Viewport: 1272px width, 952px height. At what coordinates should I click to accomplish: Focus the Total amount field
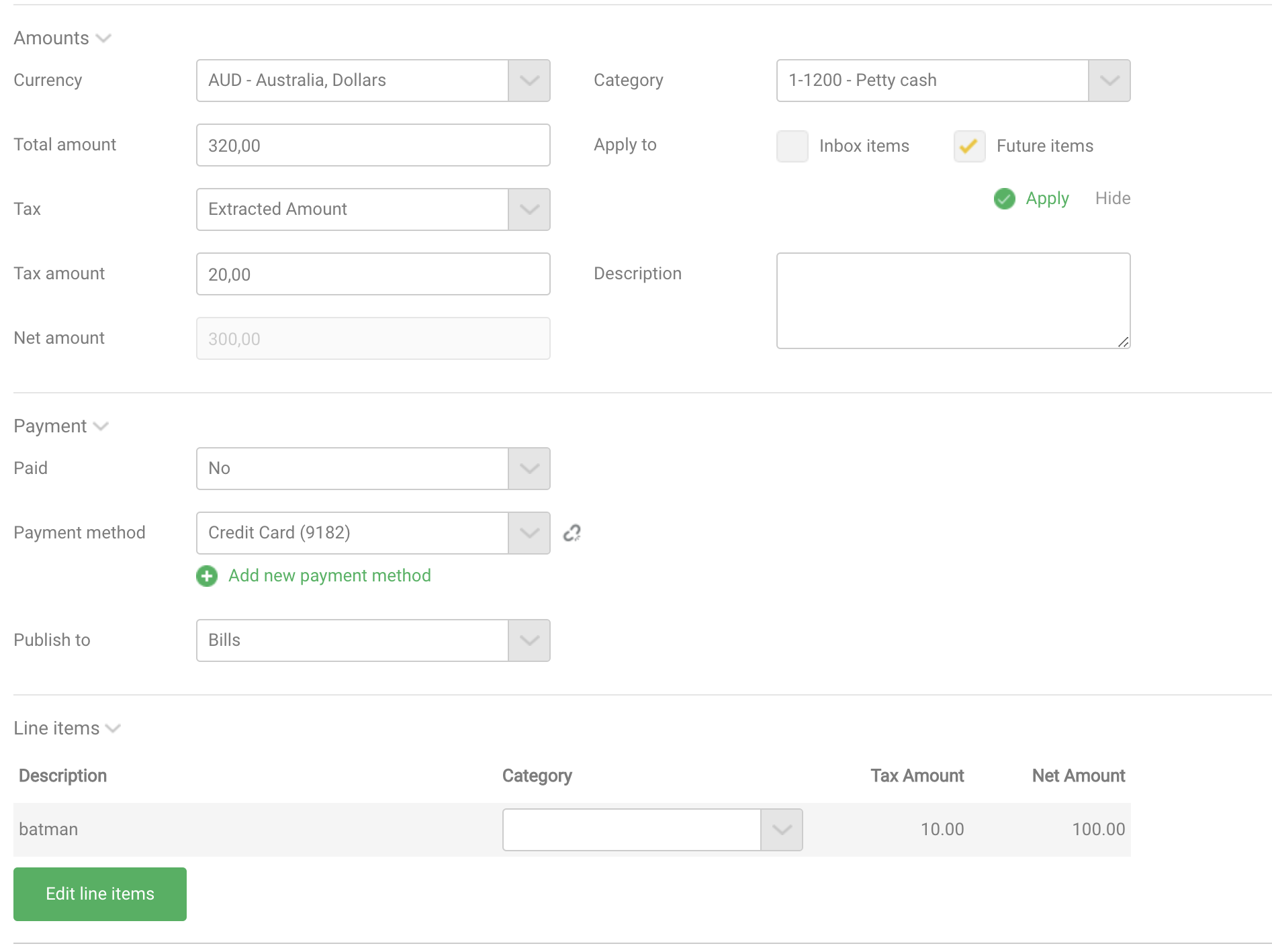point(373,145)
